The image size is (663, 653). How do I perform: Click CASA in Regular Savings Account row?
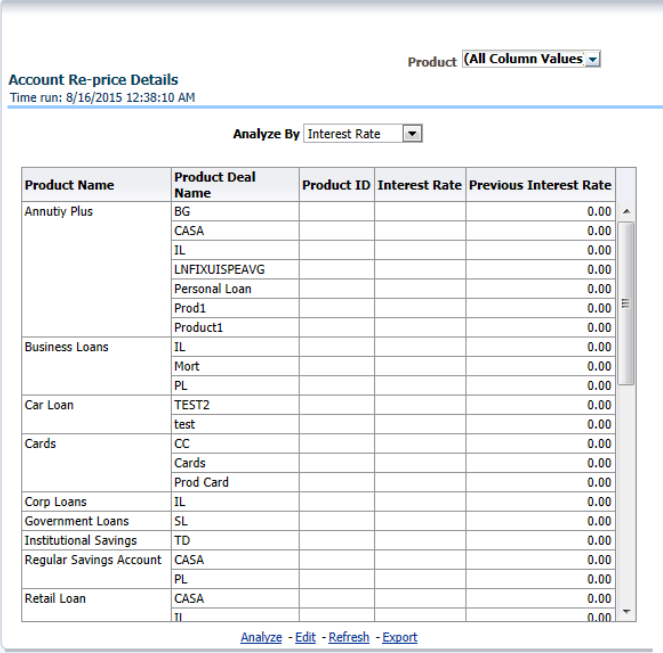pos(235,560)
